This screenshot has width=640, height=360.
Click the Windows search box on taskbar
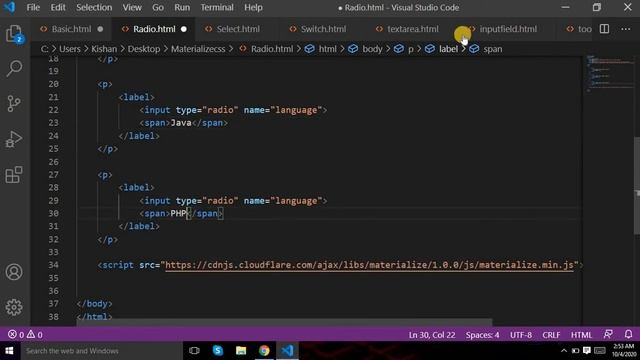coord(101,351)
